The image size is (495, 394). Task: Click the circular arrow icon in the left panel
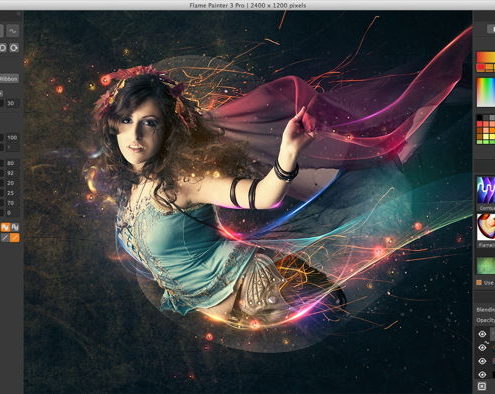[x=14, y=48]
